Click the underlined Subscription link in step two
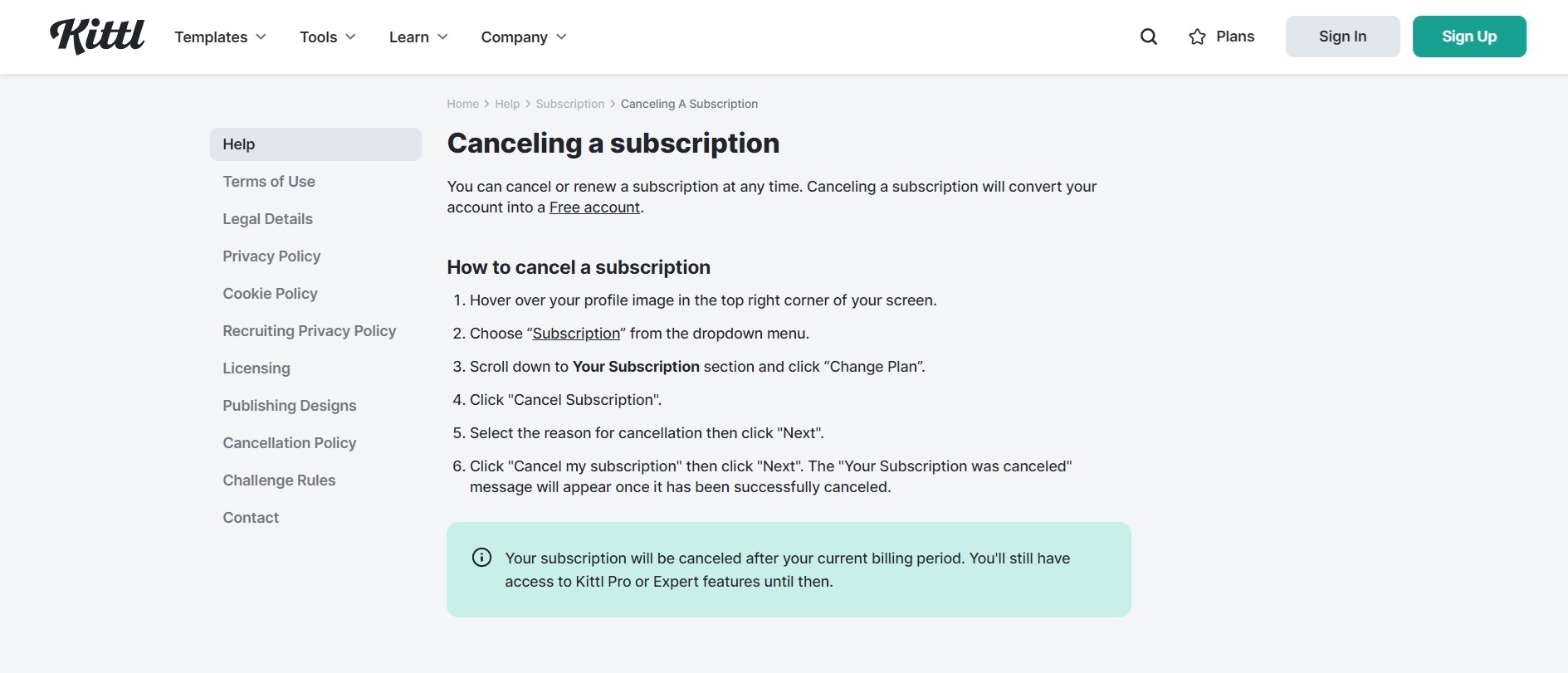Image resolution: width=1568 pixels, height=673 pixels. [x=576, y=333]
